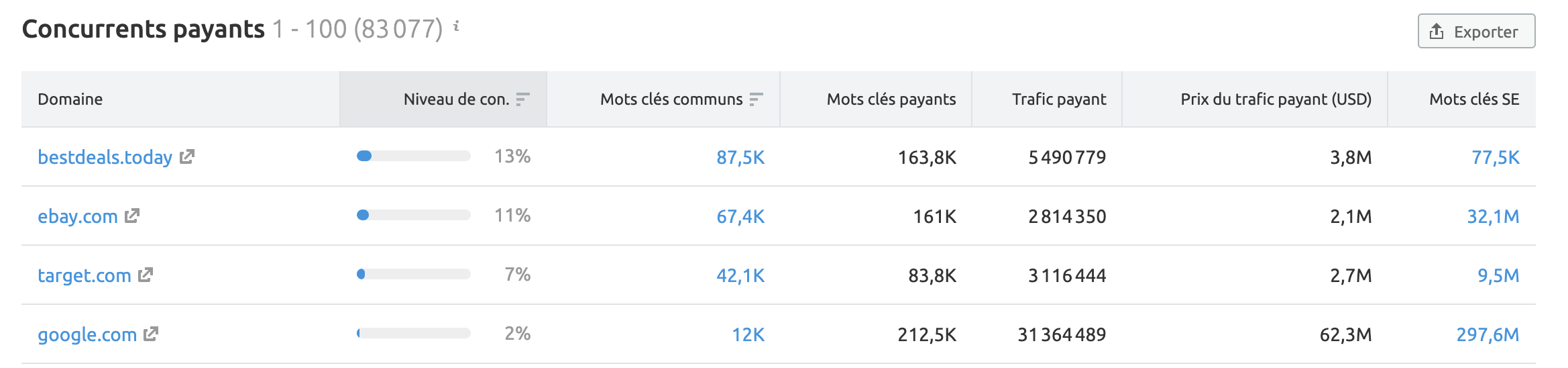Sort by Mots clés payants column
Screen dimensions: 1568x368
point(891,99)
